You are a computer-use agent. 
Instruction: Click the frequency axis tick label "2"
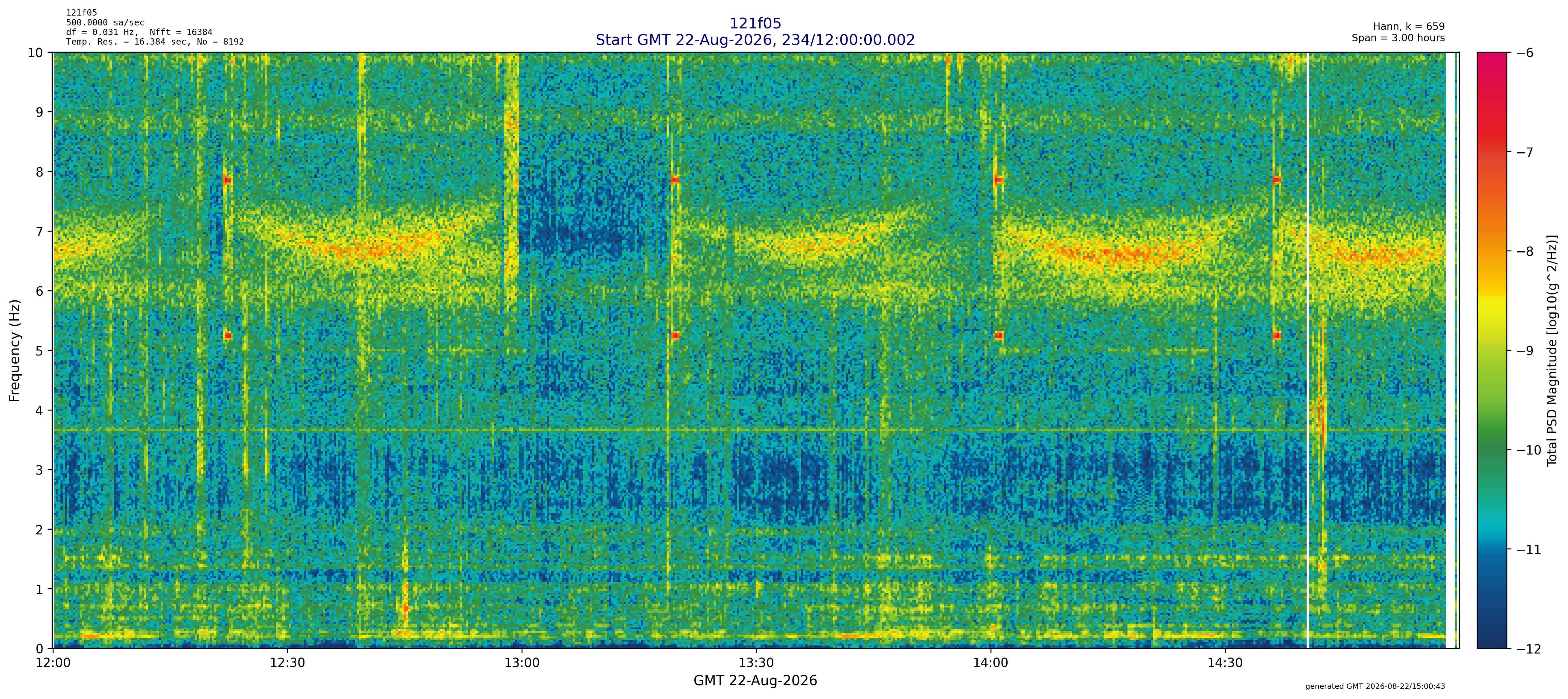click(x=39, y=530)
